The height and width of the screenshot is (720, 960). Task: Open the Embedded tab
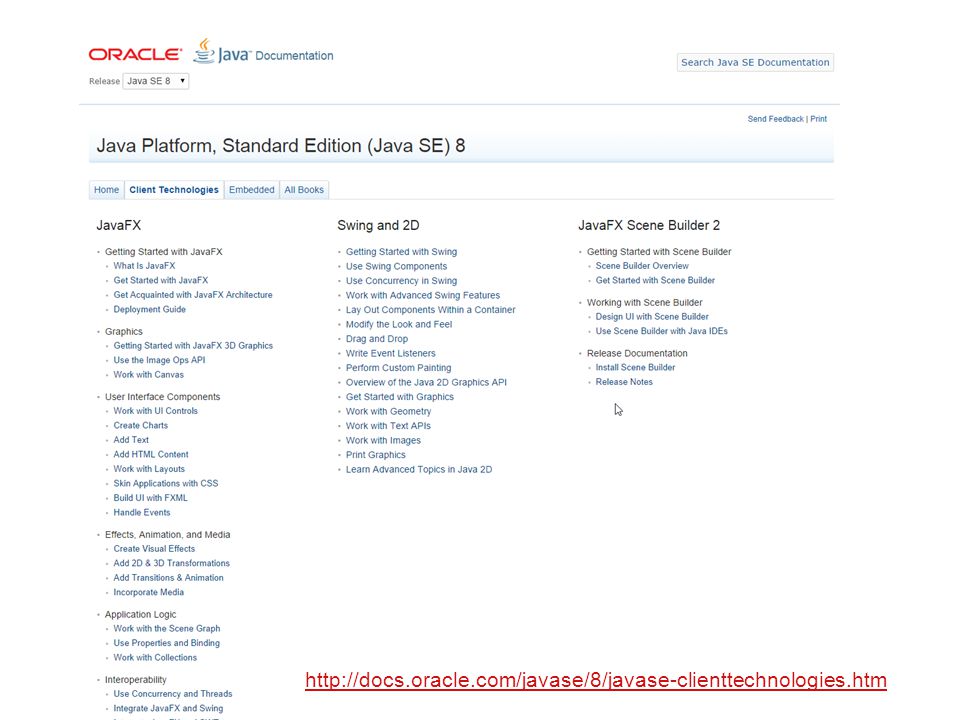tap(252, 190)
